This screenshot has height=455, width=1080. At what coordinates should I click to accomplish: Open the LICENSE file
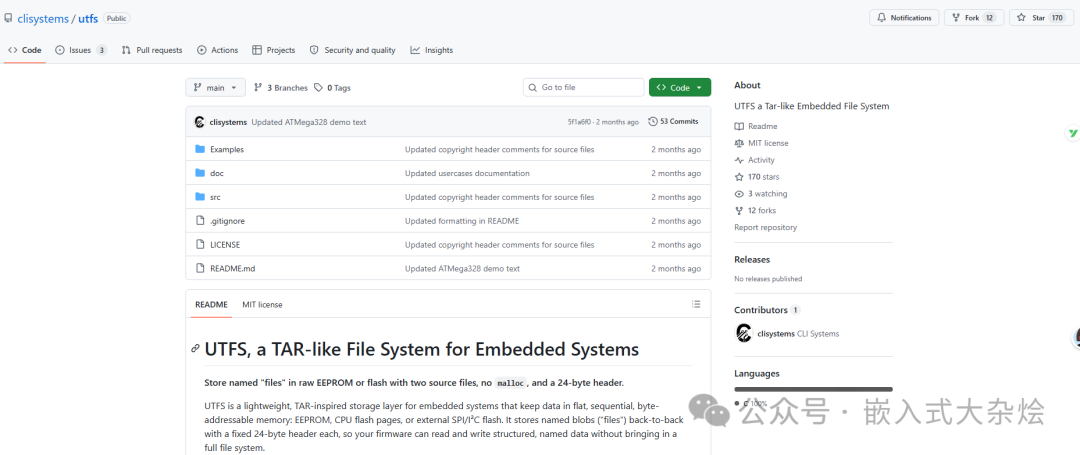pos(225,245)
